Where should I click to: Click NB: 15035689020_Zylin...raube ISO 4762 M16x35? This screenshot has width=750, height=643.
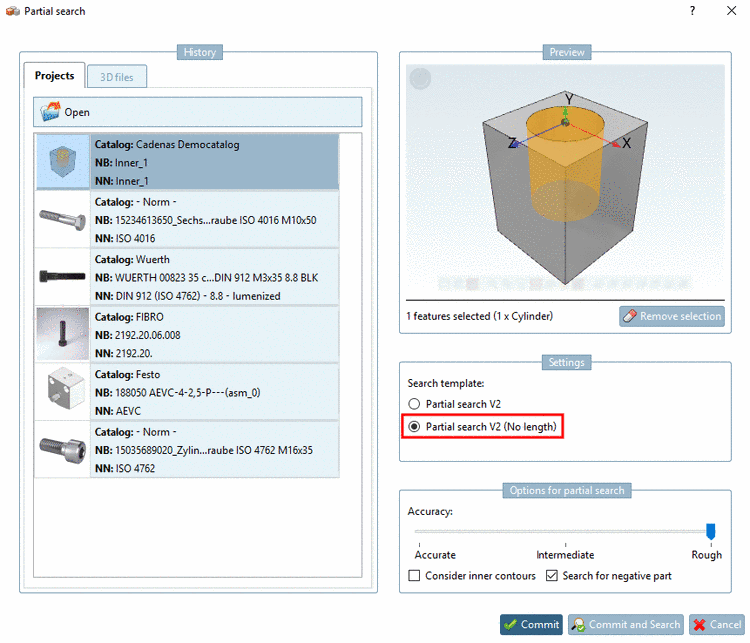(204, 450)
